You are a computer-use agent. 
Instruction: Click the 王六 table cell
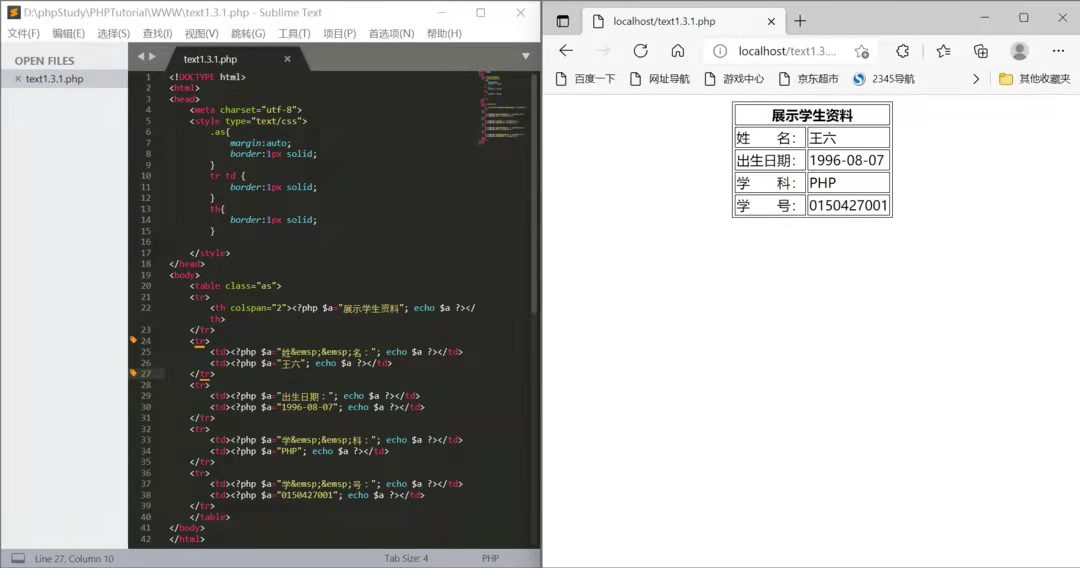(848, 138)
